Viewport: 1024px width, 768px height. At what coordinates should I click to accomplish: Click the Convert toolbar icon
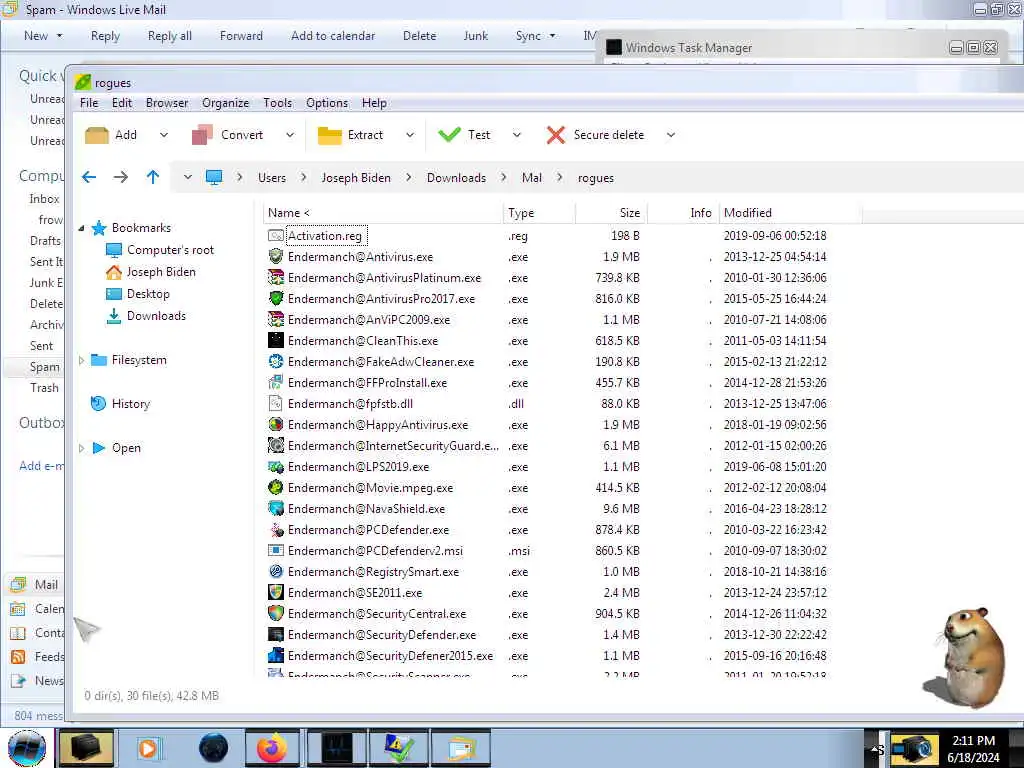pos(202,135)
